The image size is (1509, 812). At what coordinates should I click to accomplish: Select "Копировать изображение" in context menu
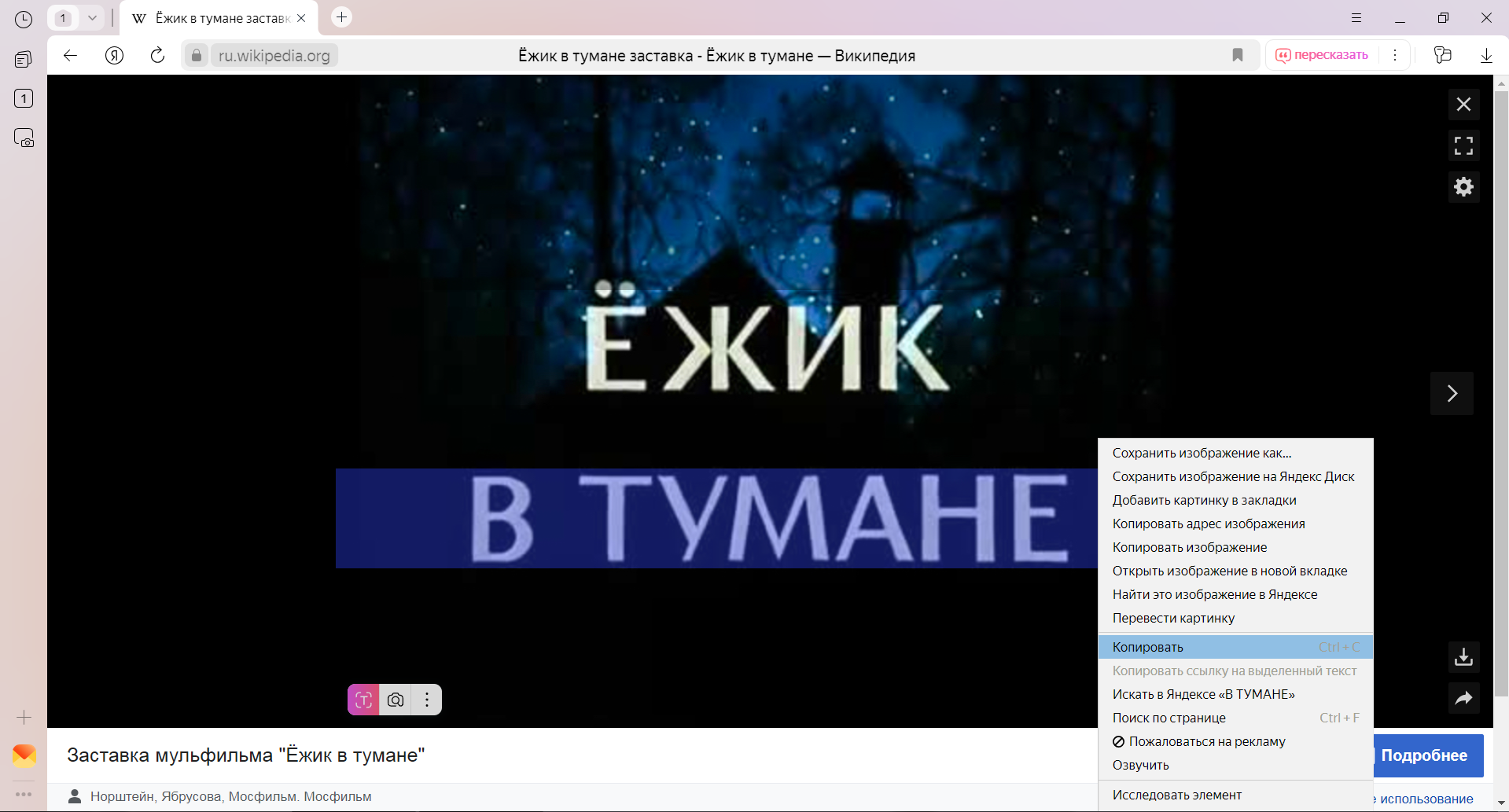(x=1189, y=547)
